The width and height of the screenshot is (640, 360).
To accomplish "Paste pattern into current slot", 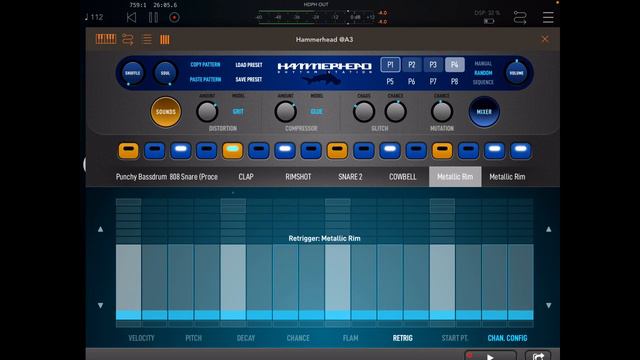I will (205, 79).
